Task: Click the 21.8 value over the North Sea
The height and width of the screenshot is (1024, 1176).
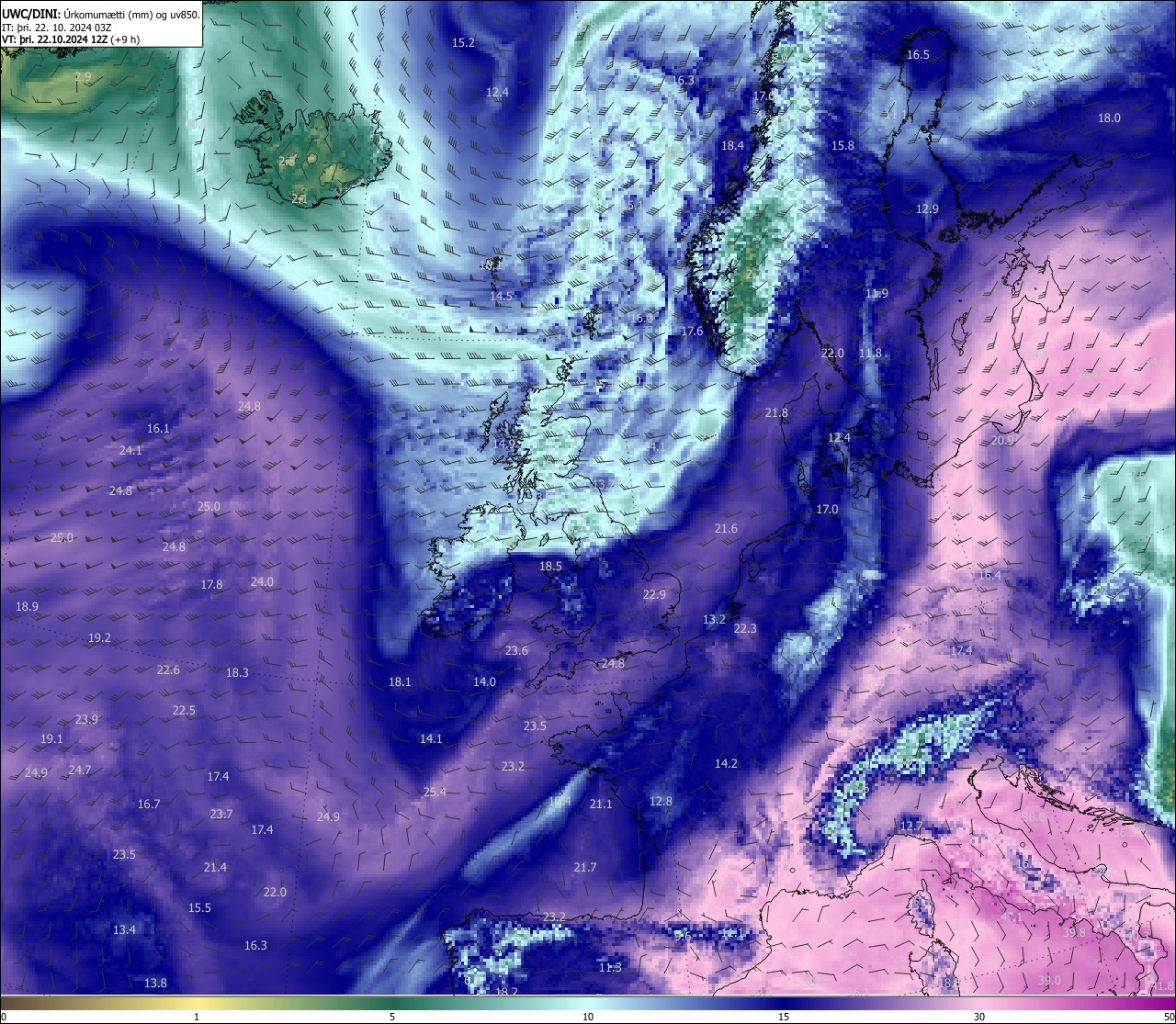Action: pyautogui.click(x=776, y=413)
